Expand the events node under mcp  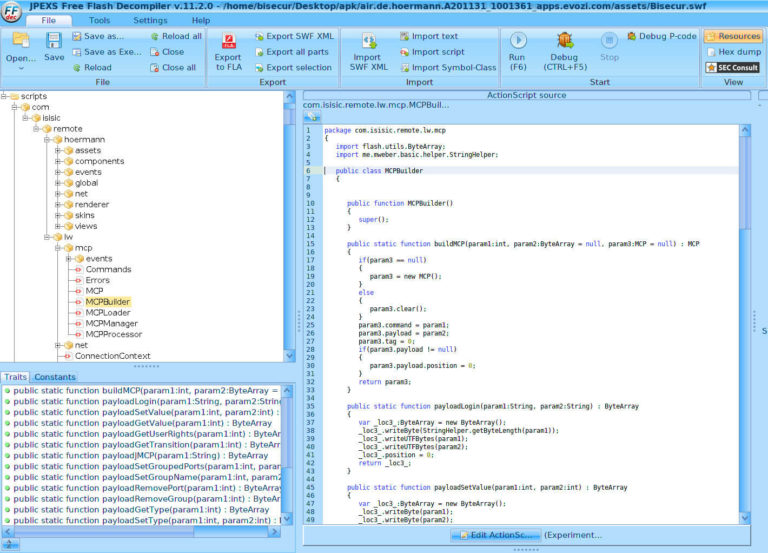click(69, 259)
